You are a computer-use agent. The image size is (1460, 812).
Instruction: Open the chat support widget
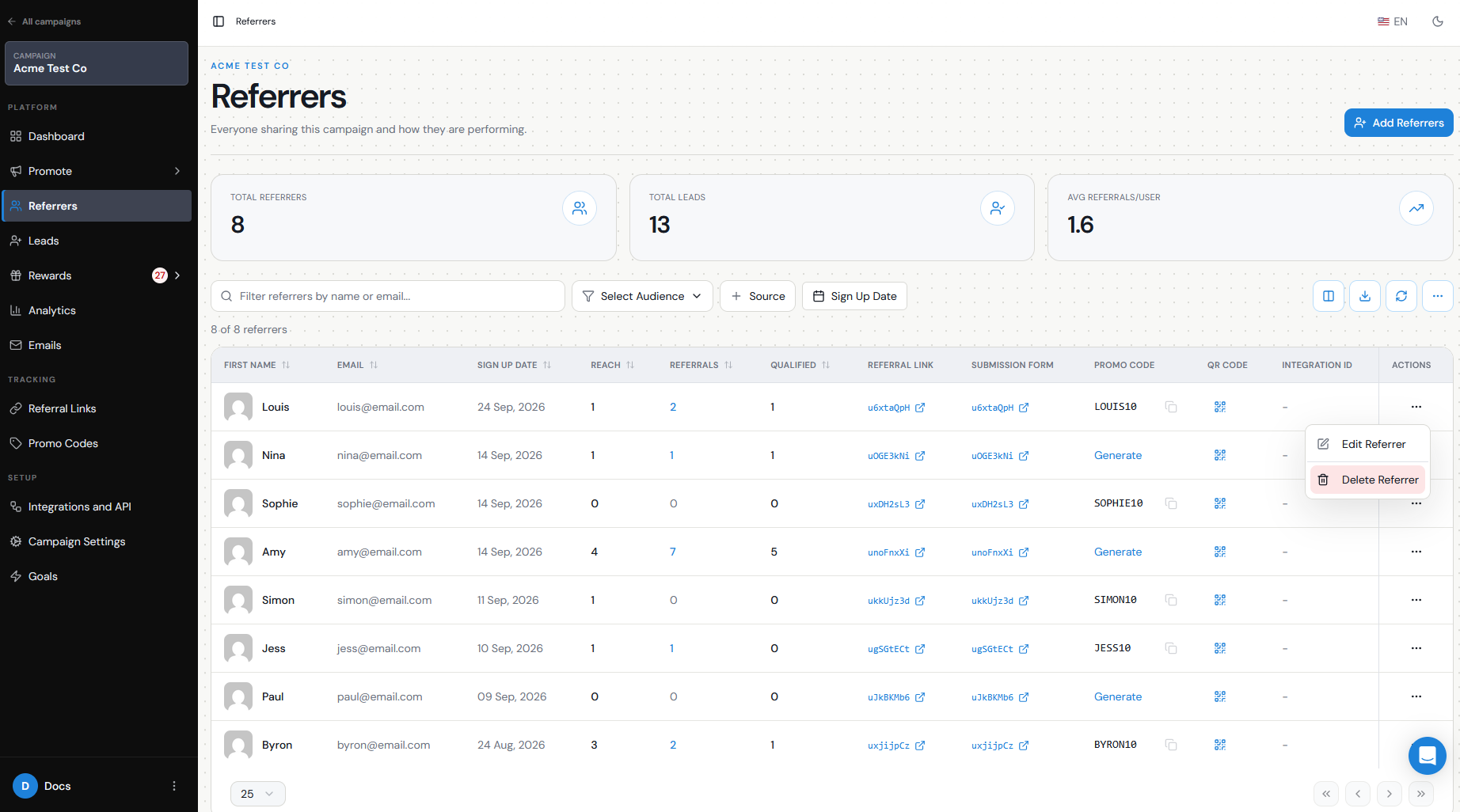[1428, 756]
